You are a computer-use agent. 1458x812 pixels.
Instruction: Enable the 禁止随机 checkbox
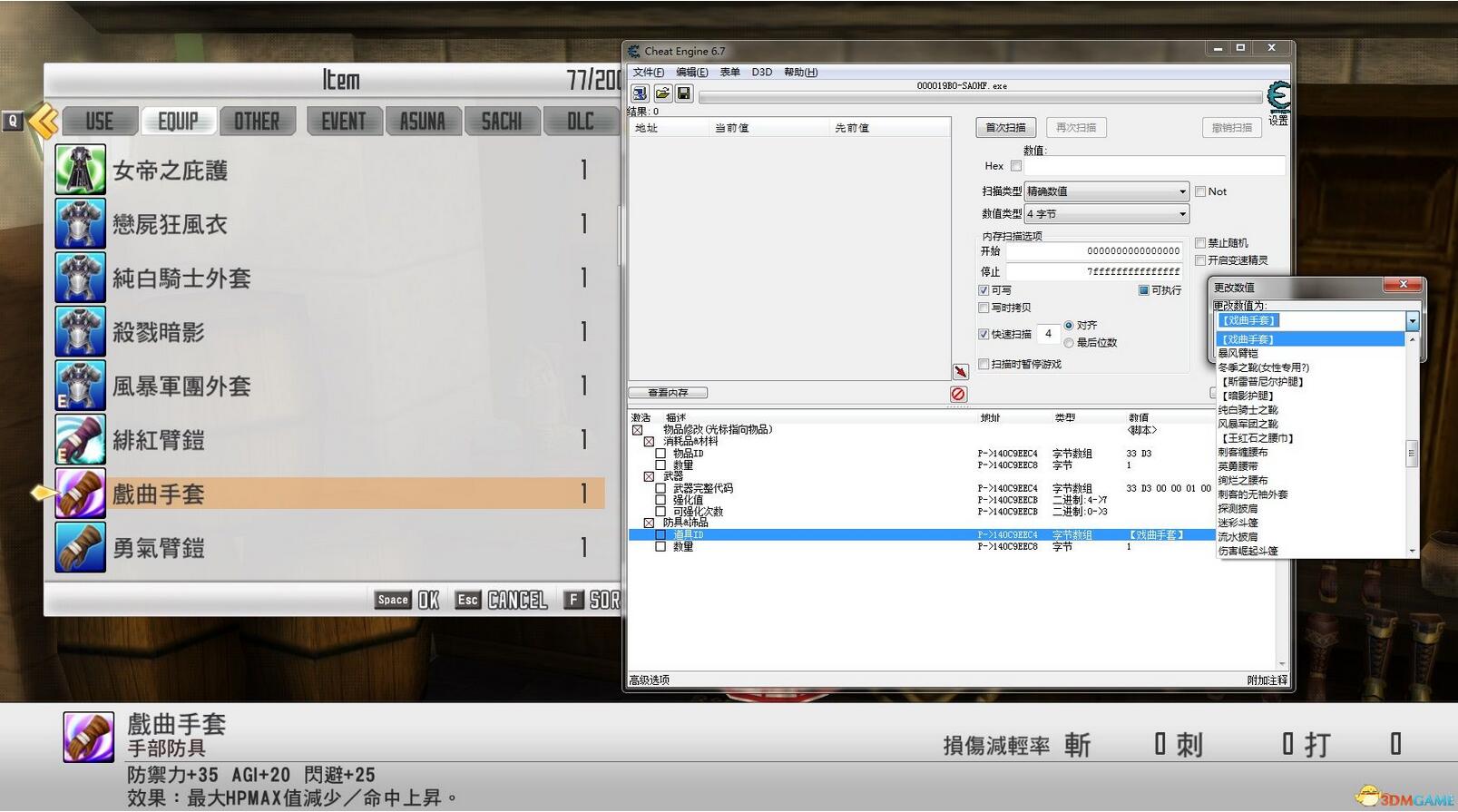click(1200, 243)
